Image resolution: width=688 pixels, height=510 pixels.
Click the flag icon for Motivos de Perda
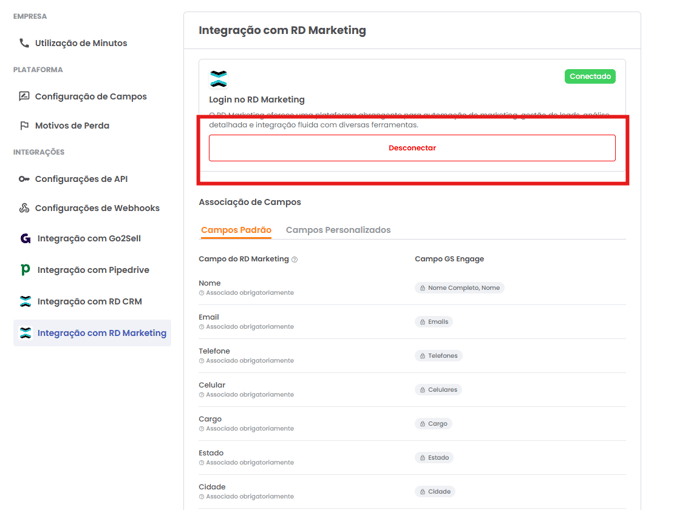point(24,126)
